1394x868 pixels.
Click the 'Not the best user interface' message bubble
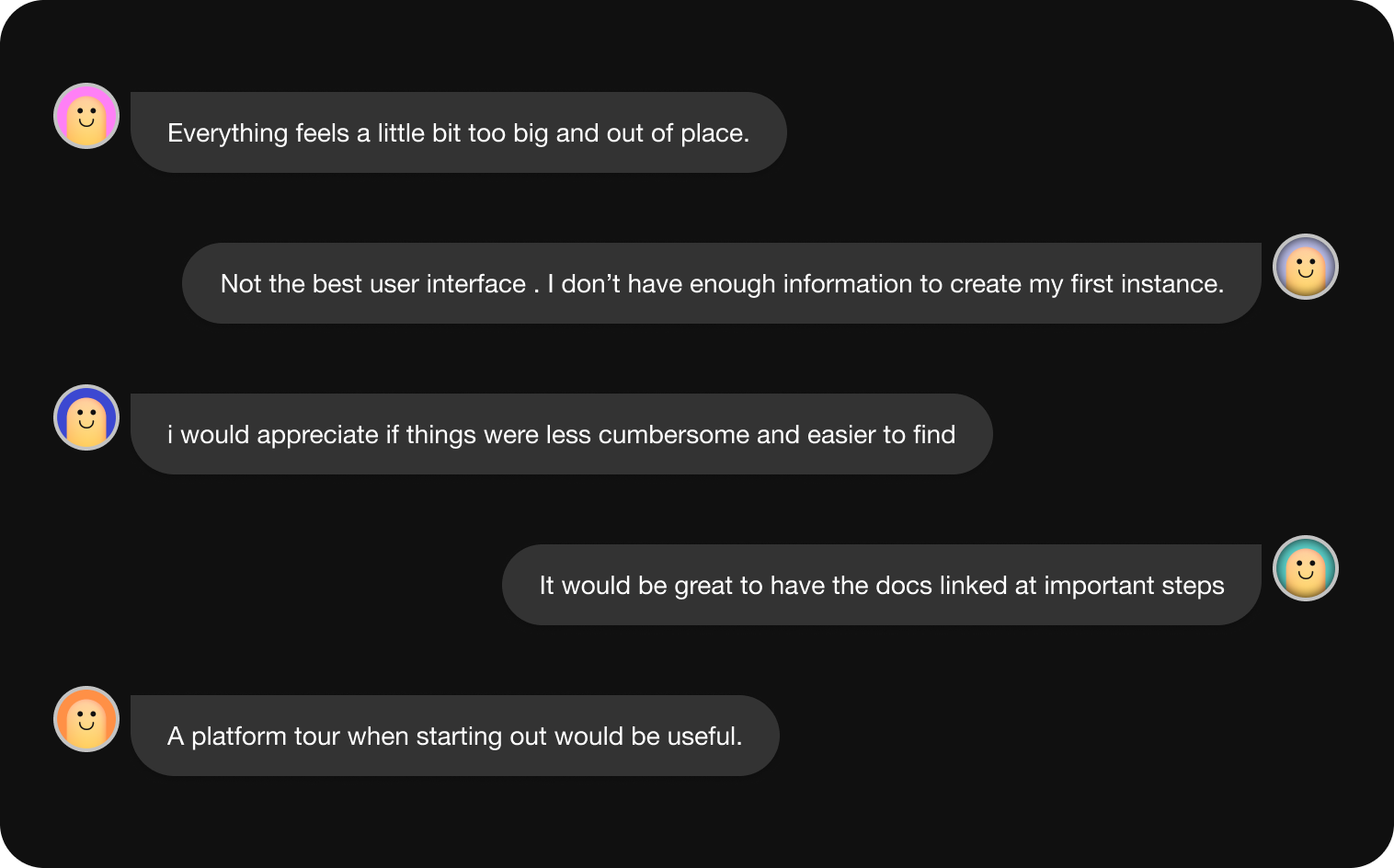pyautogui.click(x=722, y=283)
